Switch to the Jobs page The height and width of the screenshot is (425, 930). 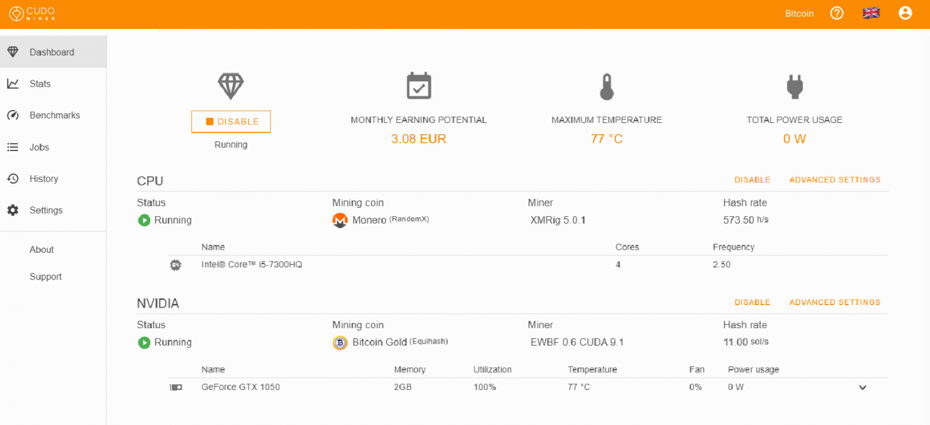coord(53,147)
